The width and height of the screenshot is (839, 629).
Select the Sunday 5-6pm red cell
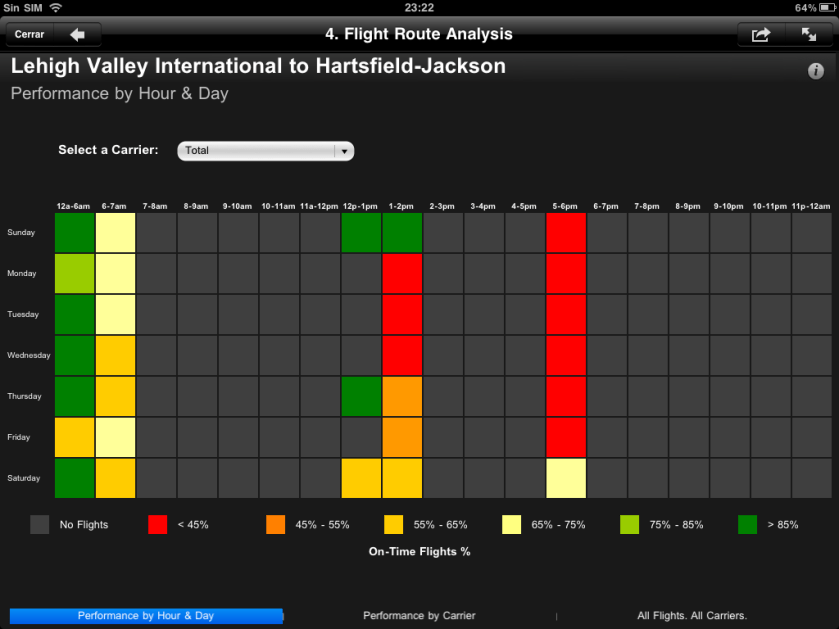tap(566, 233)
